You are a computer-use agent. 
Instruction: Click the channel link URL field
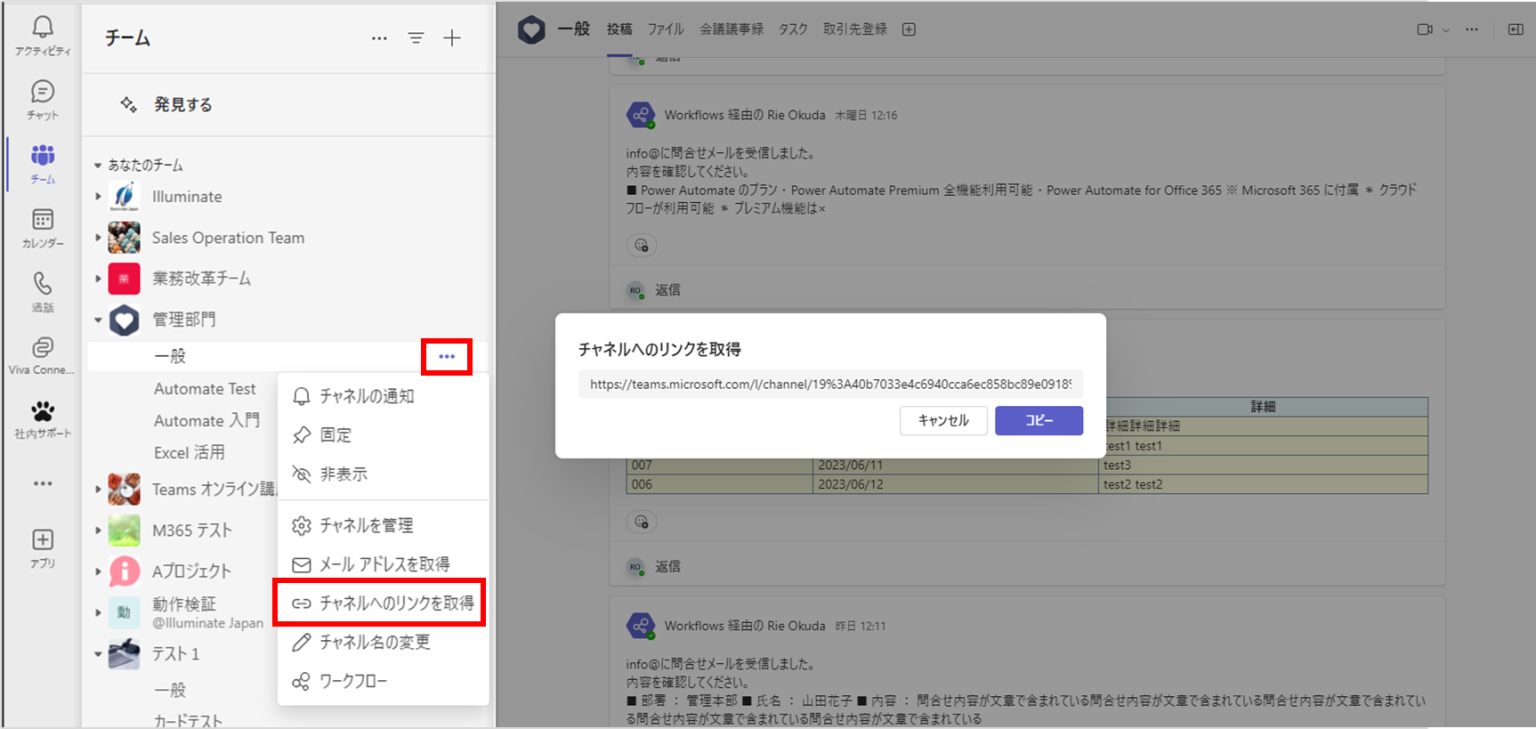[832, 383]
